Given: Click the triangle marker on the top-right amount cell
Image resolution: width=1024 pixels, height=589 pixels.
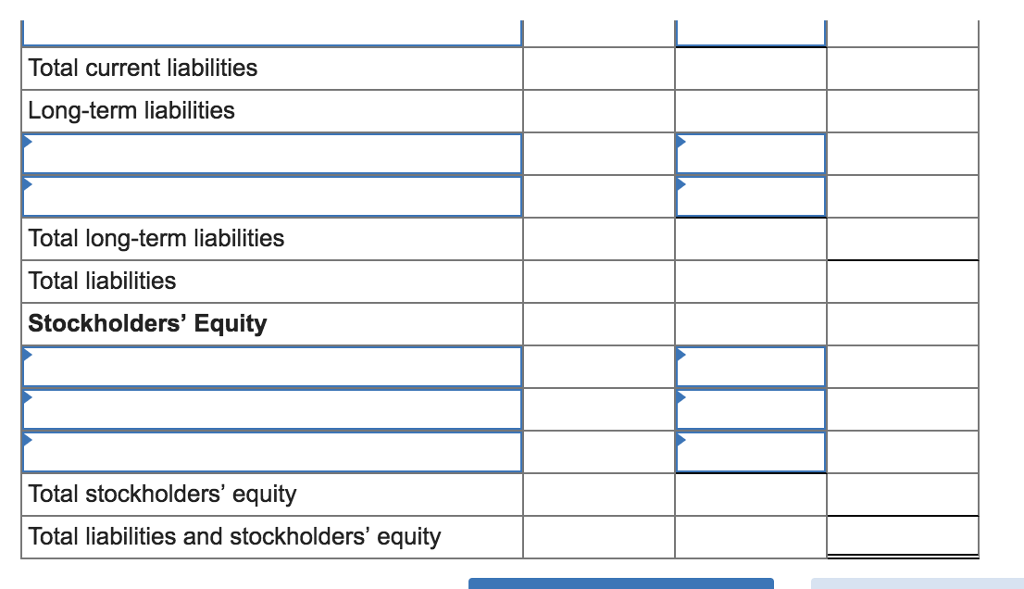Looking at the screenshot, I should pos(681,27).
